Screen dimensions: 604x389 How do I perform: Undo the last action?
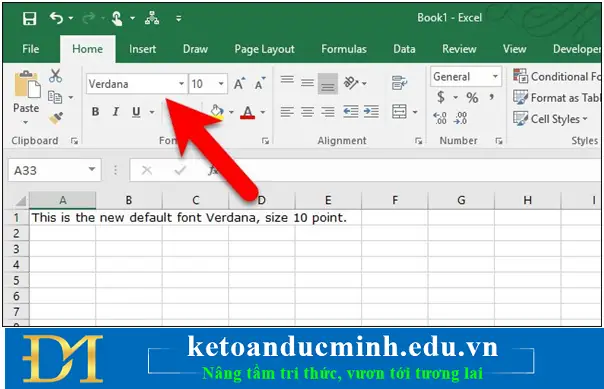point(56,18)
